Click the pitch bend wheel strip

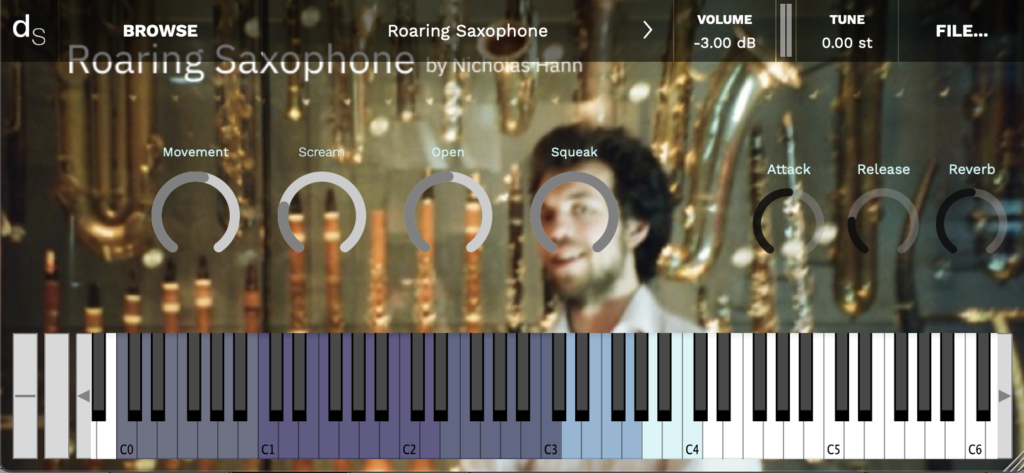tap(25, 395)
